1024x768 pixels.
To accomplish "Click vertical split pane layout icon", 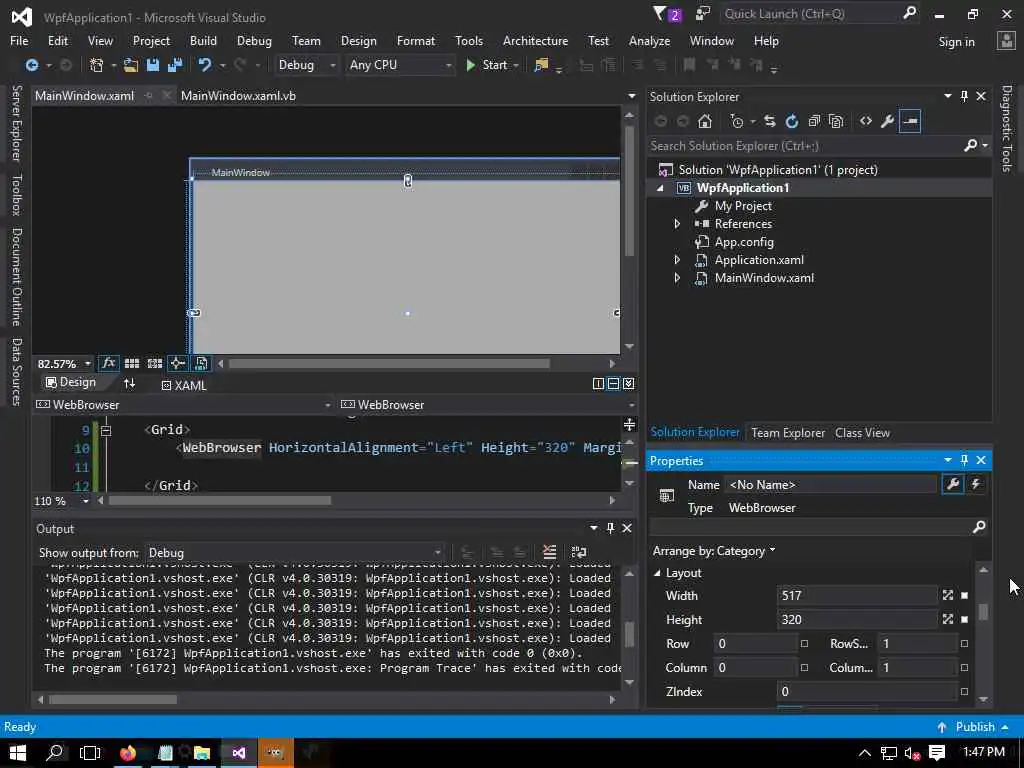I will [598, 383].
